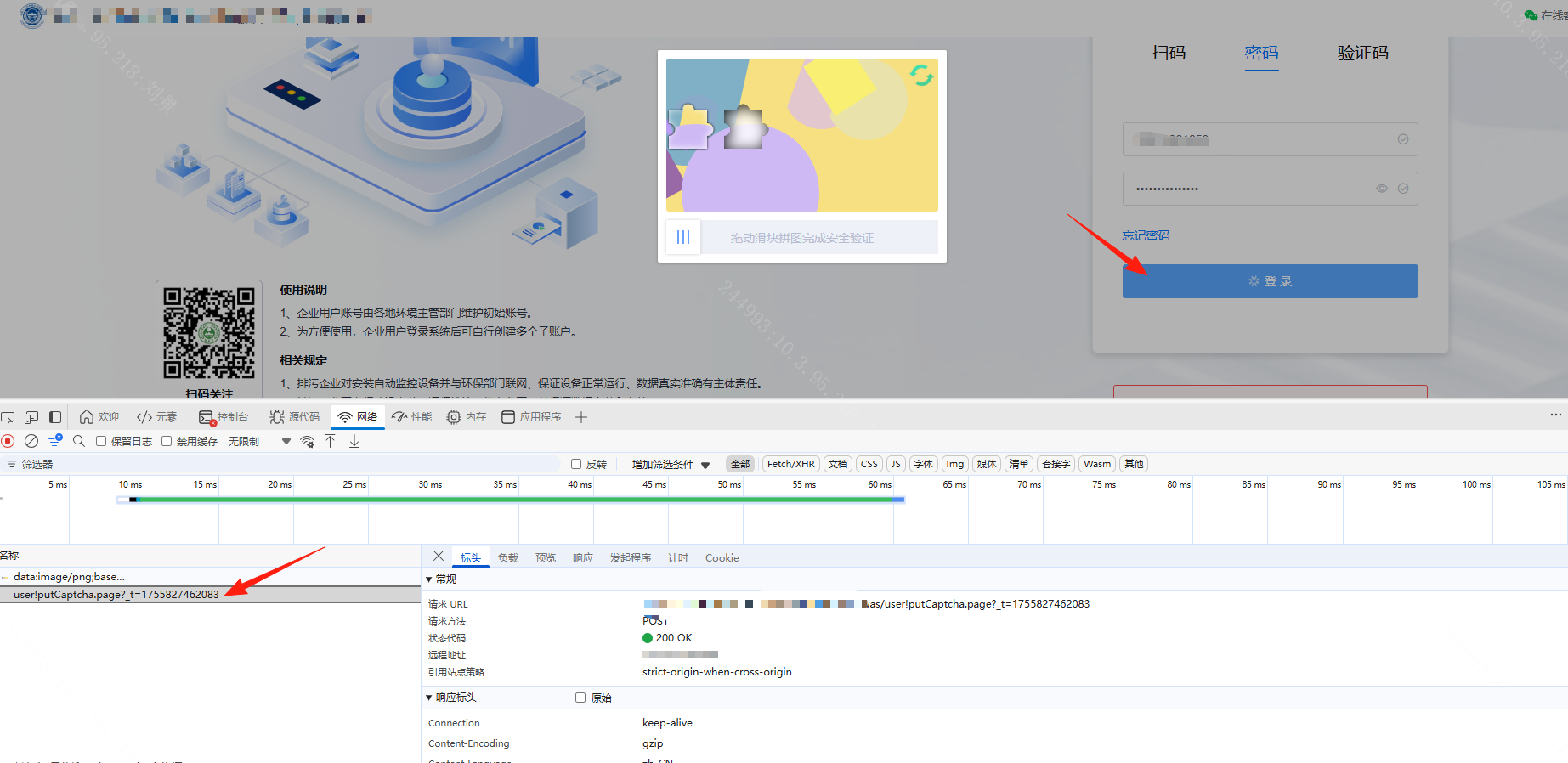Image resolution: width=1568 pixels, height=763 pixels.
Task: Toggle the network filter funnel icon
Action: [x=55, y=441]
